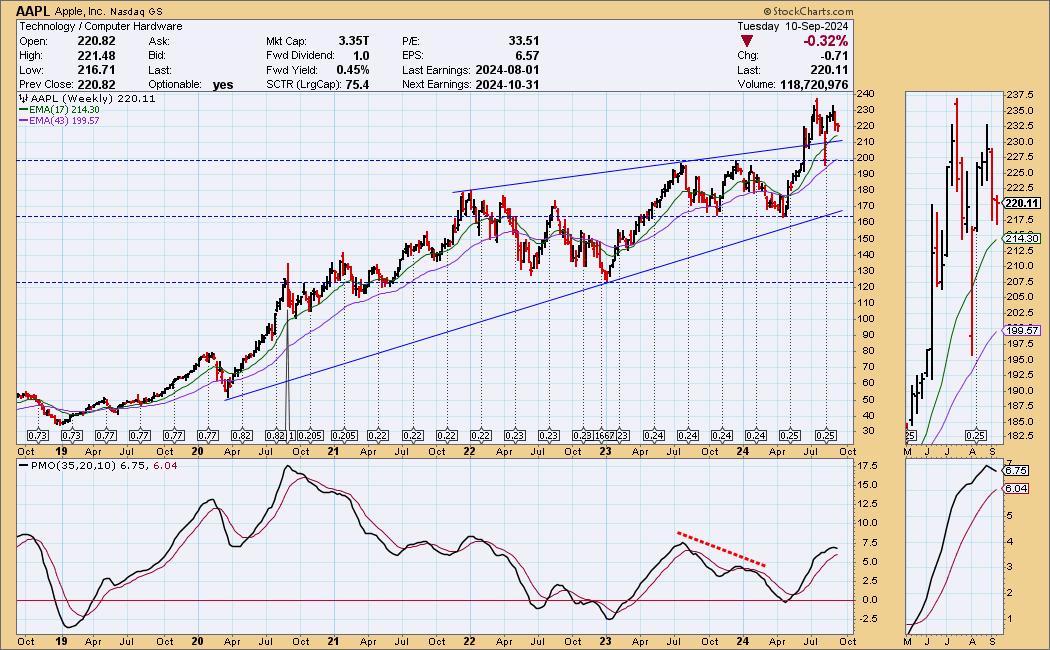
Task: Select the Prev Close value 220.82
Action: coord(96,85)
